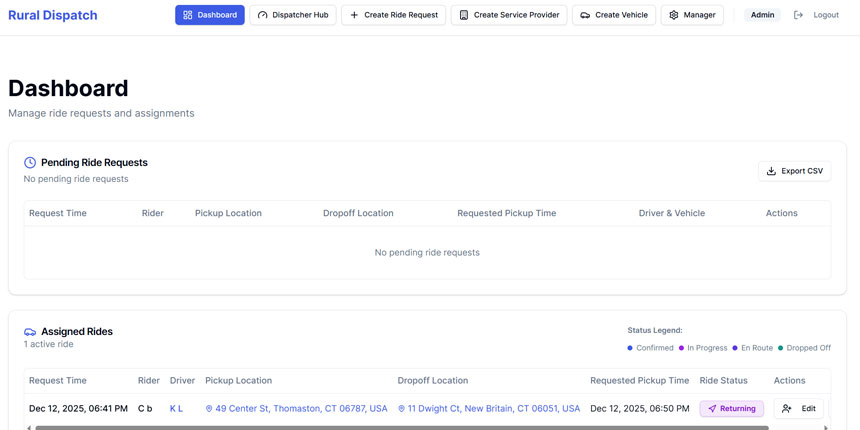Open dropoff address 11 Dwight Ct link
The height and width of the screenshot is (430, 860).
[x=489, y=409]
